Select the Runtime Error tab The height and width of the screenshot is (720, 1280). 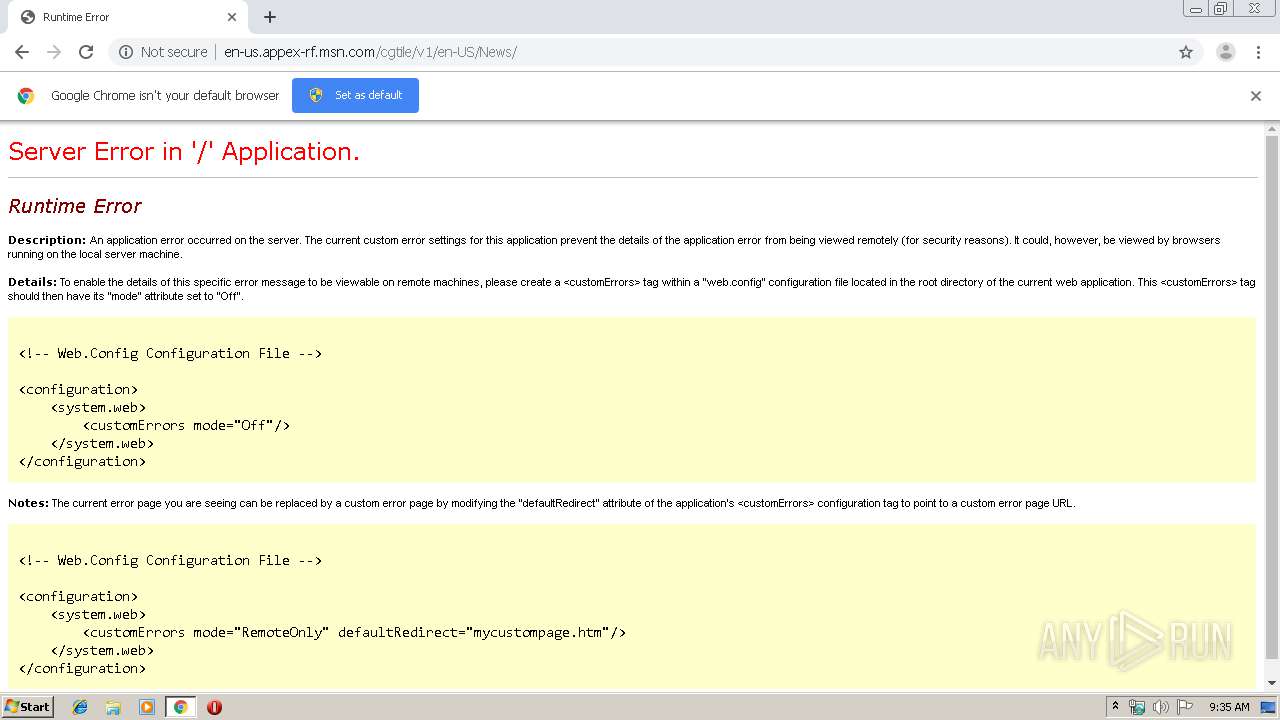[128, 17]
